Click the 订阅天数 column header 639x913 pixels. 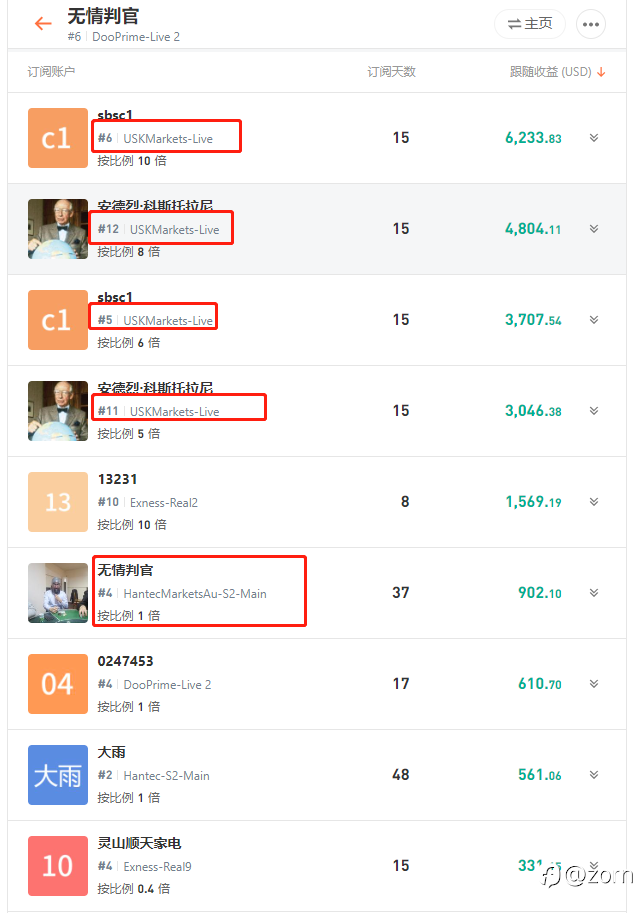coord(391,72)
